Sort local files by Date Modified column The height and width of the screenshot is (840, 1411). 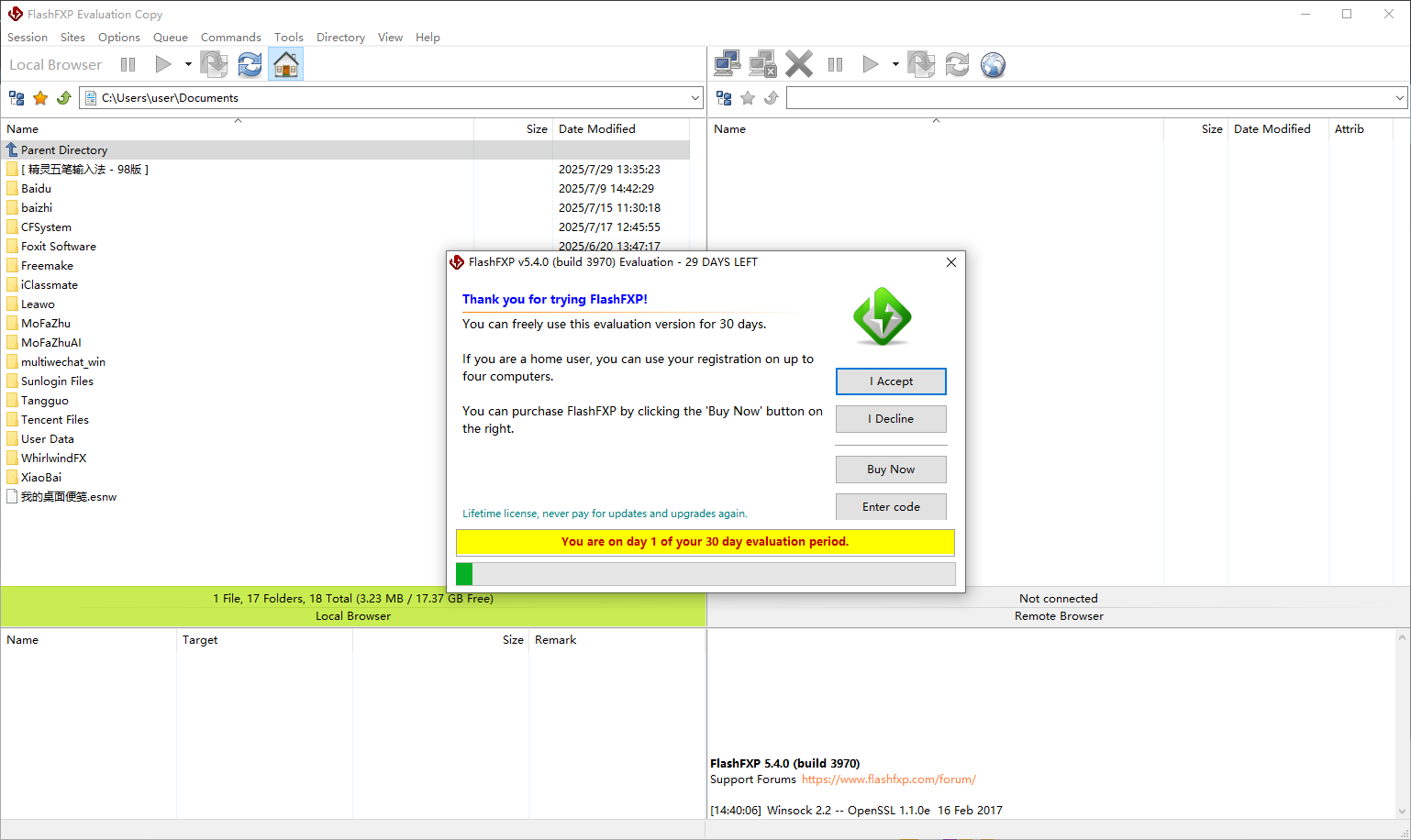621,129
